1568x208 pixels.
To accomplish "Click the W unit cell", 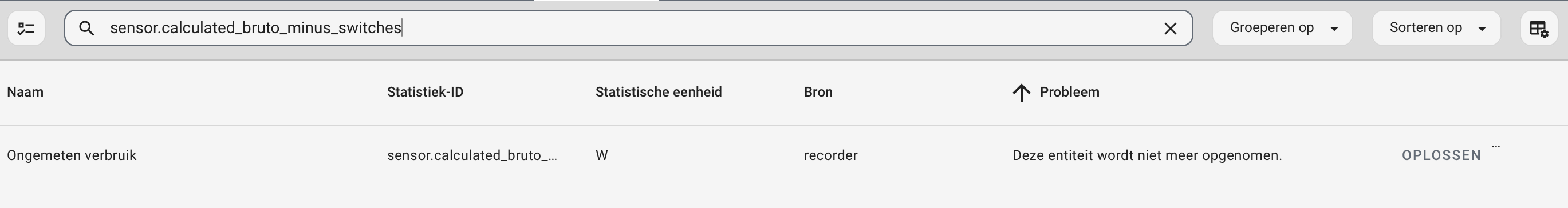I will pos(601,155).
